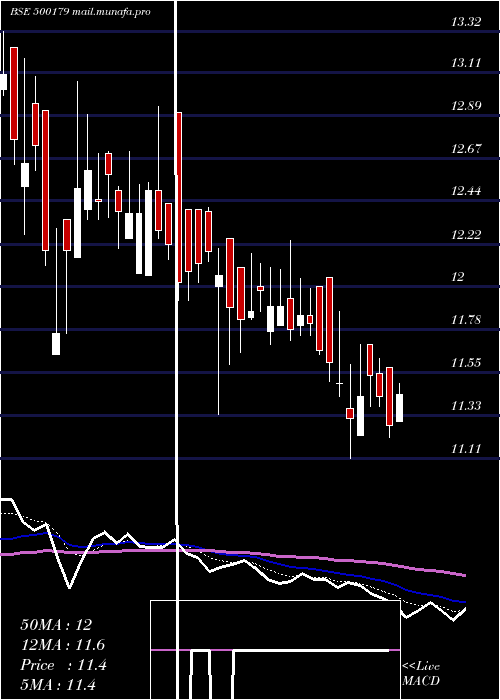500x700 pixels.
Task: Click the 5MA : 11.4 reading
Action: click(58, 685)
